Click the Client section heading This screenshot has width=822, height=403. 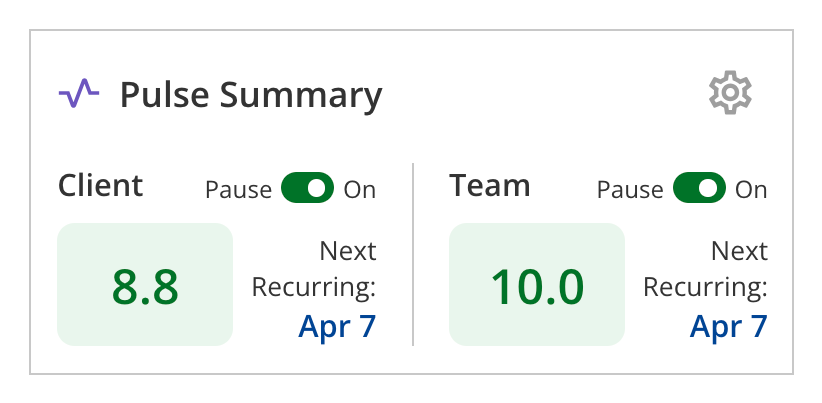click(x=100, y=186)
